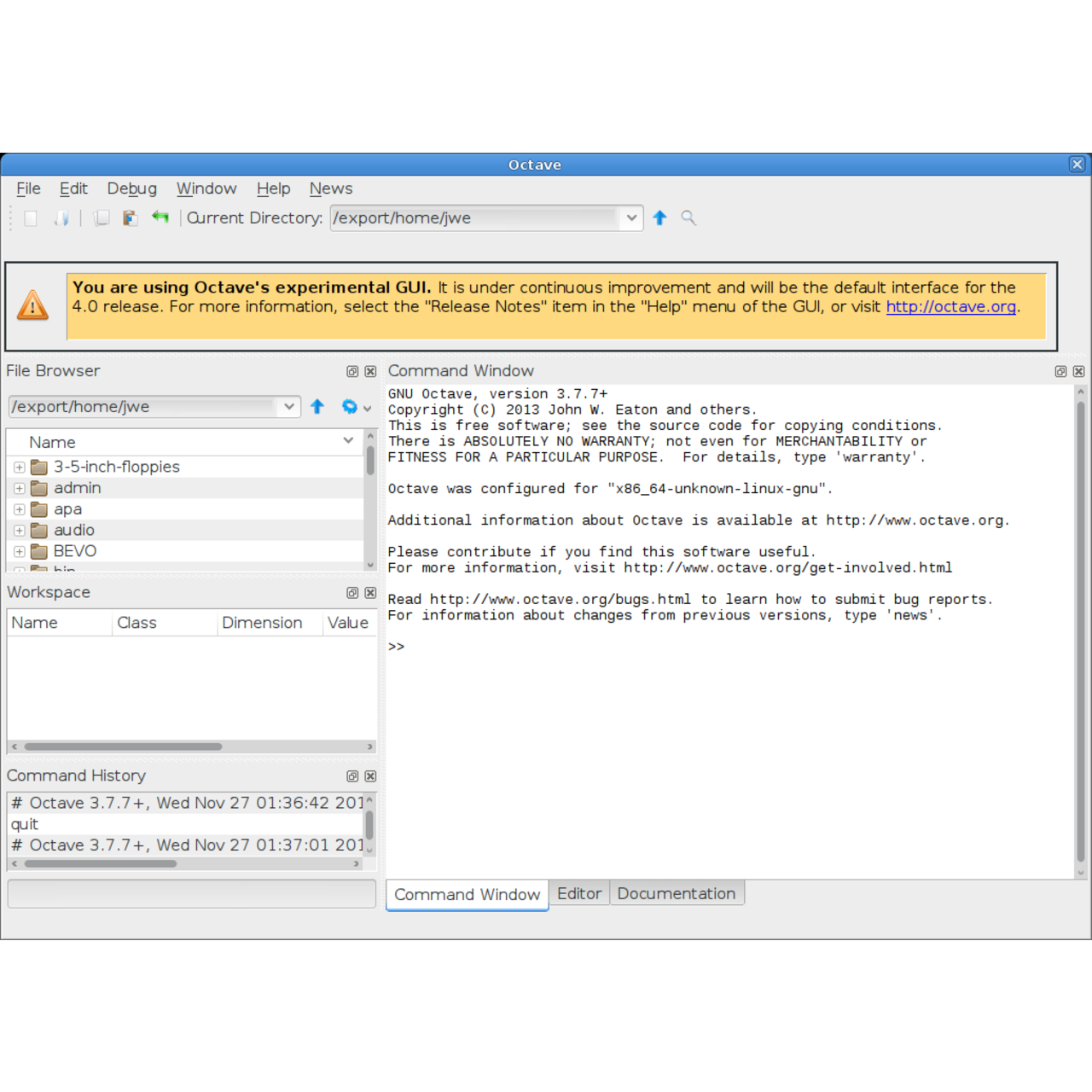Click the New File toolbar icon
This screenshot has height=1092, width=1092.
point(31,218)
